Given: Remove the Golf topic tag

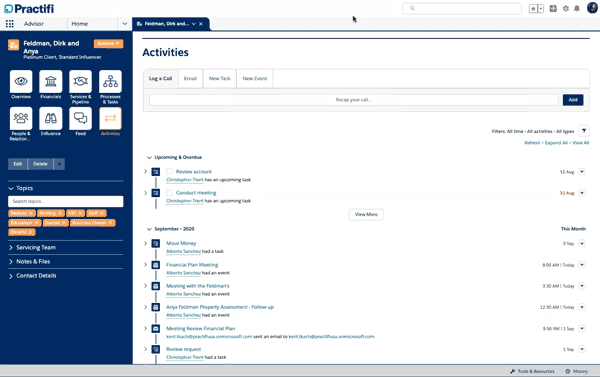Looking at the screenshot, I should pos(102,213).
